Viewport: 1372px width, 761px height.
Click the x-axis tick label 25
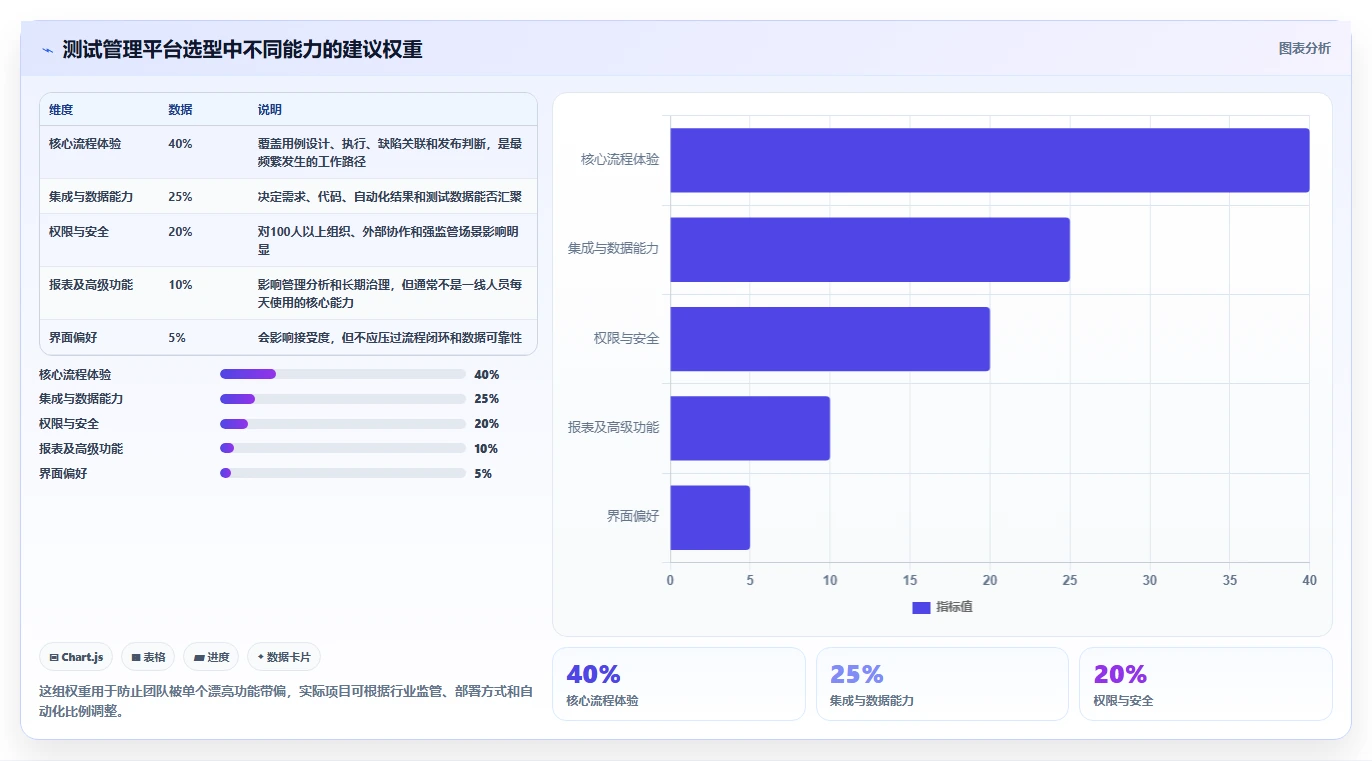(1070, 581)
